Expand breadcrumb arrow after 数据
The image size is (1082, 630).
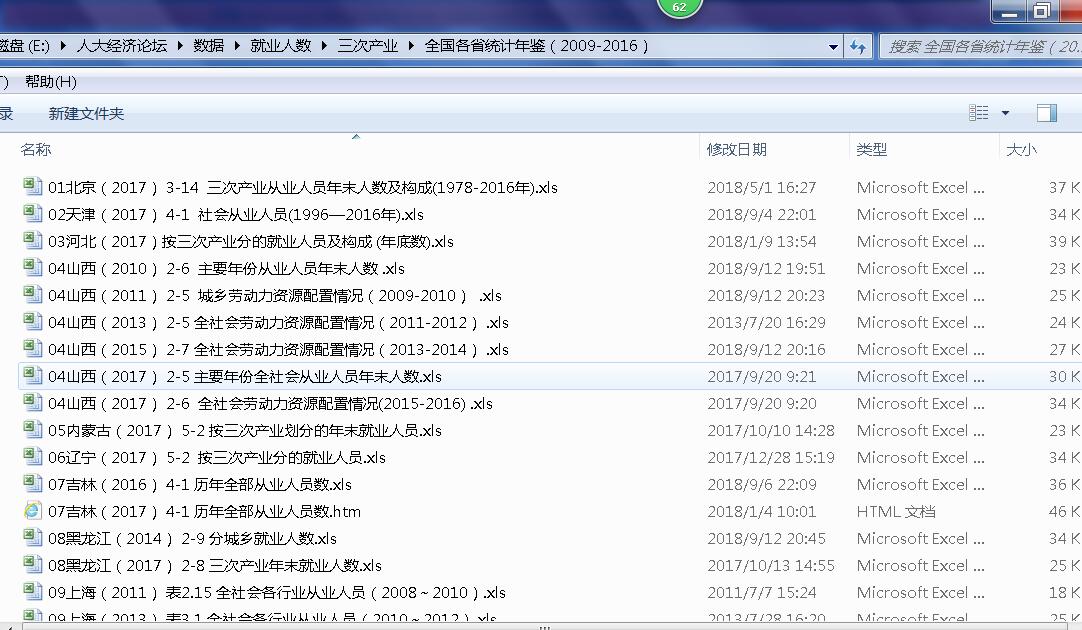click(x=237, y=46)
